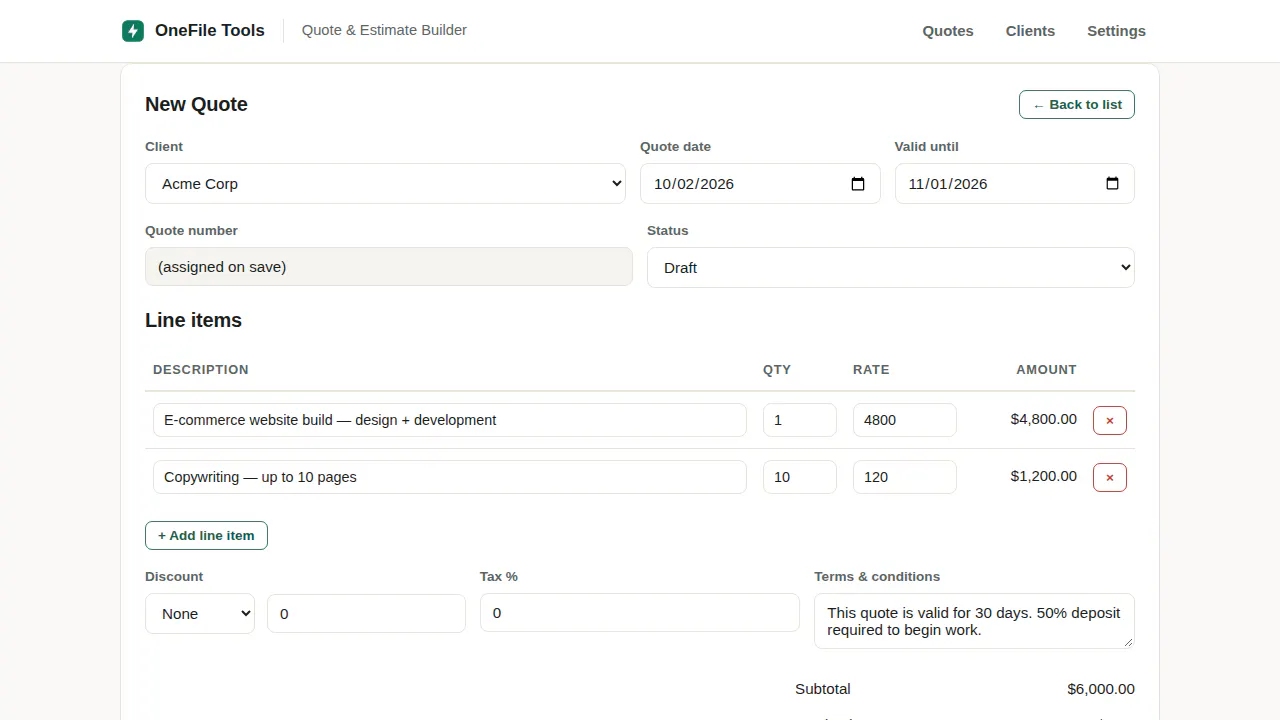Image resolution: width=1280 pixels, height=720 pixels.
Task: Click the Tax % input field
Action: pyautogui.click(x=640, y=613)
